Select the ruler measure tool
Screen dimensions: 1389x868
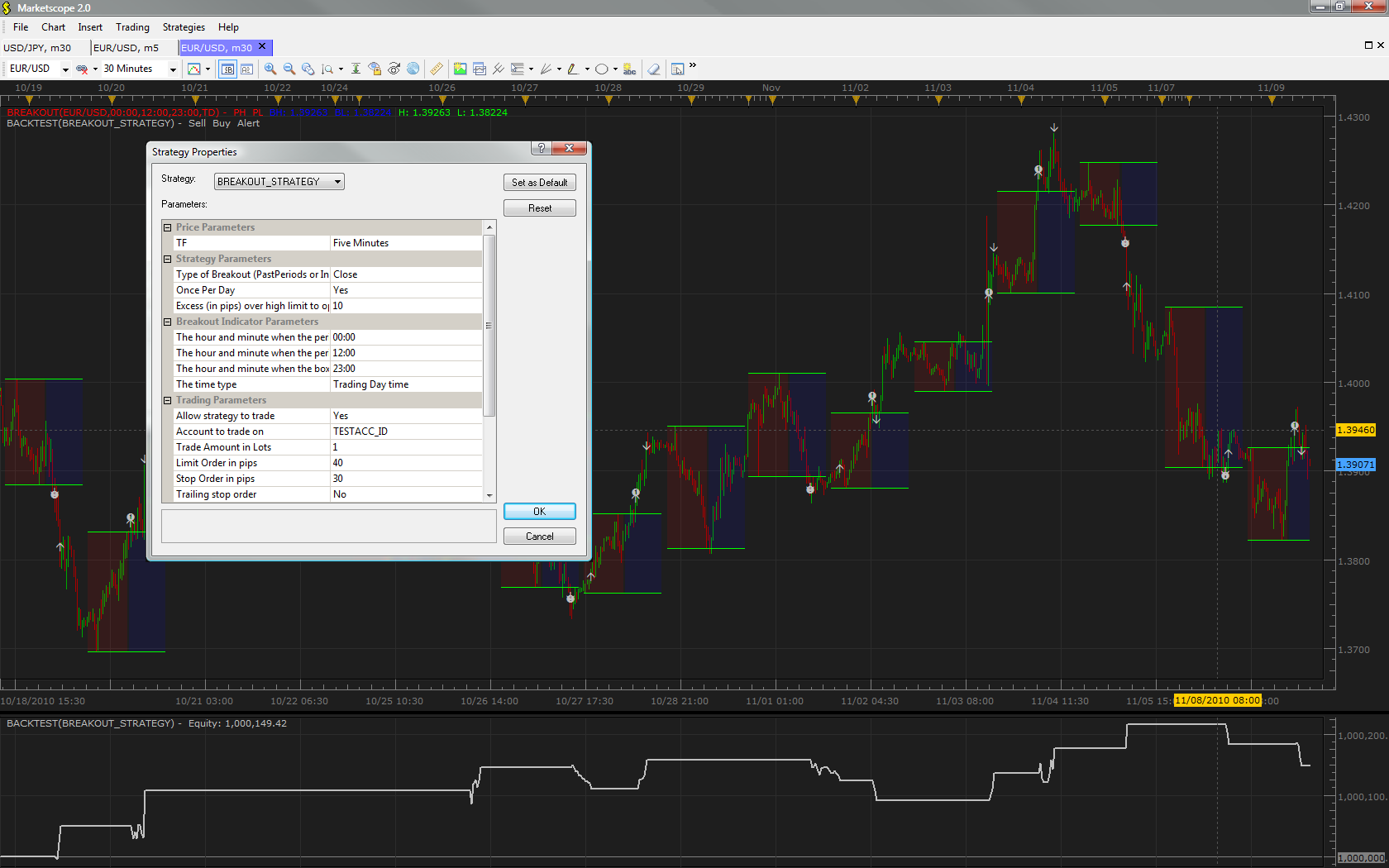436,69
